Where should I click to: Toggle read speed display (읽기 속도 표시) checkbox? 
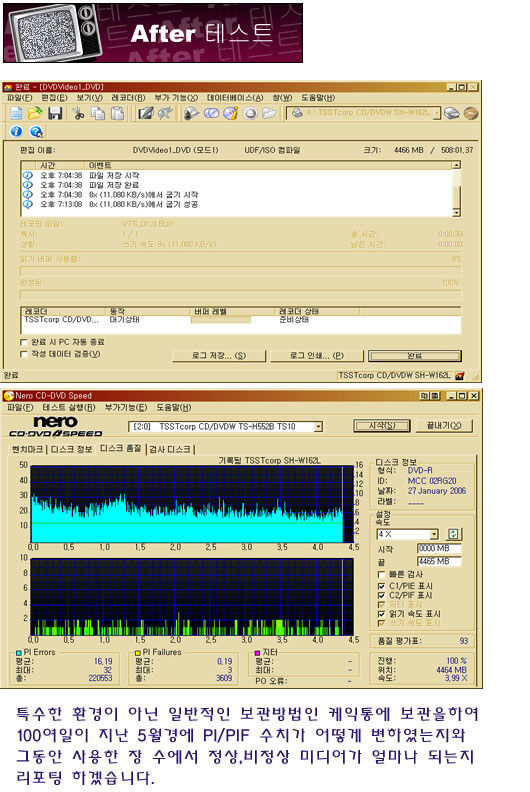[381, 614]
